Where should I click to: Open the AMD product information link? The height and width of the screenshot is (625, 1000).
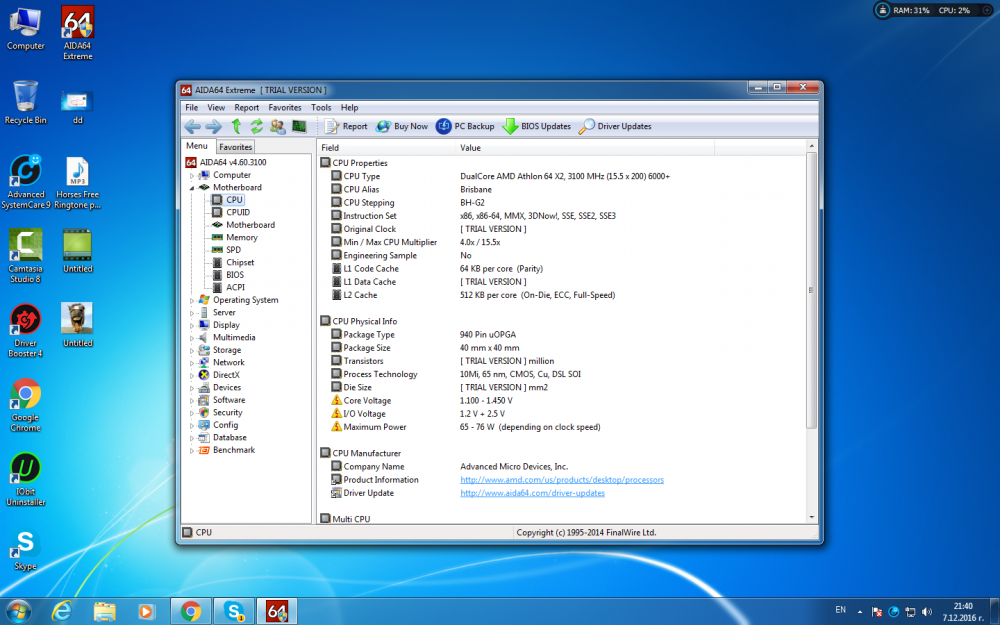click(562, 480)
